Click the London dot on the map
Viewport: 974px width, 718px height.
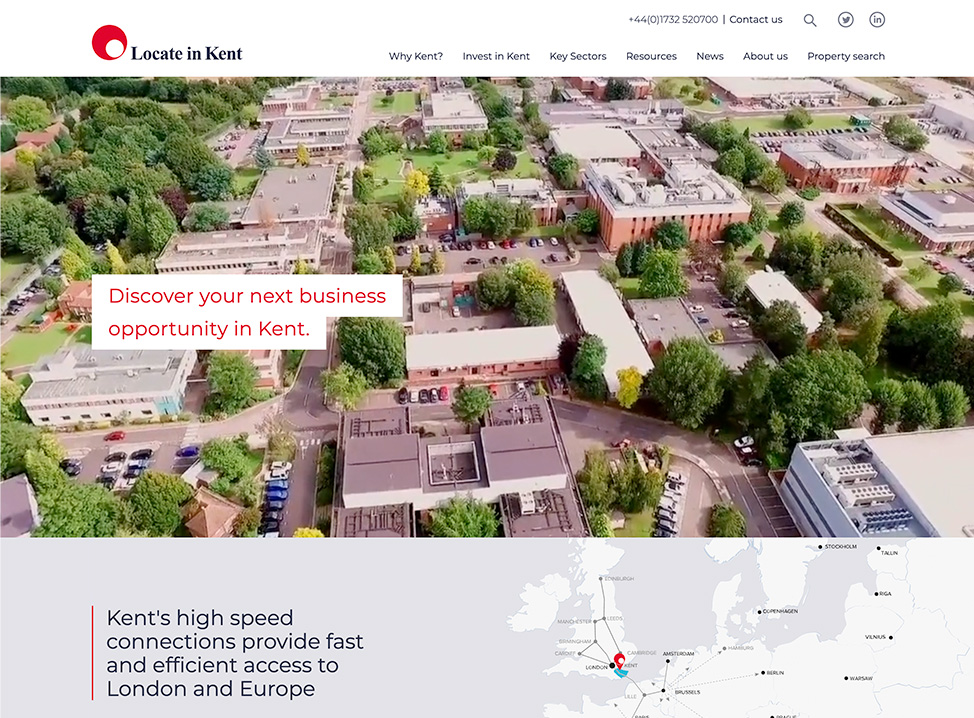(612, 666)
